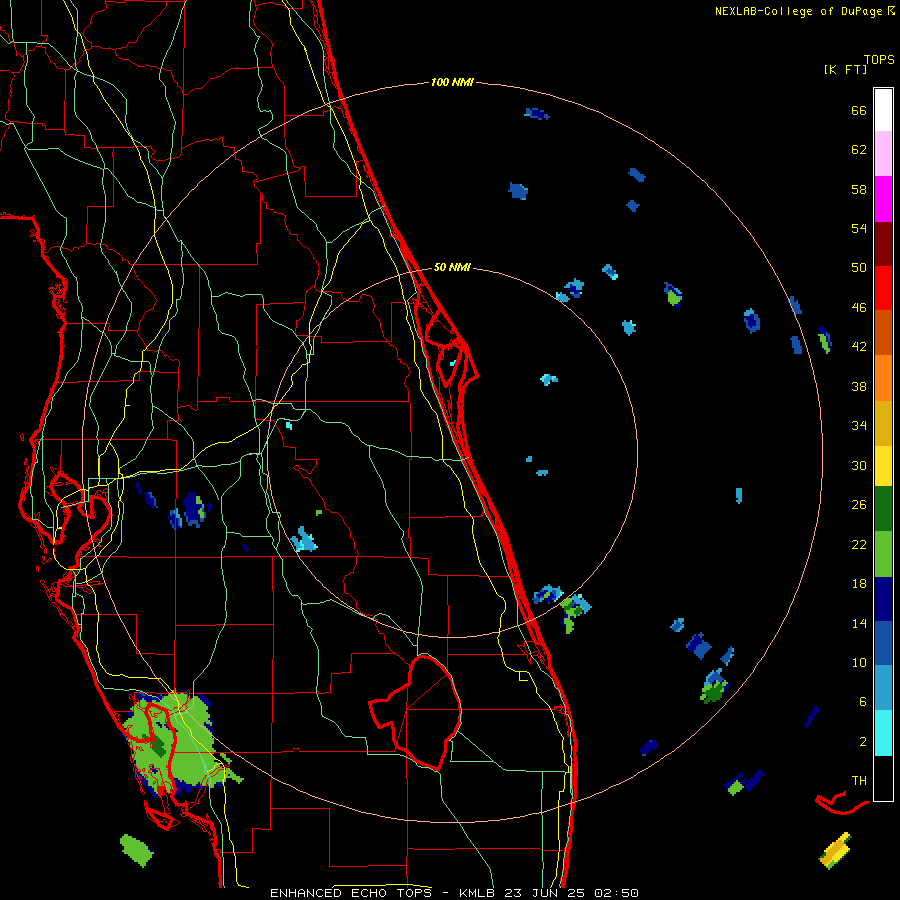Pick the dark green legend swatch

[x=883, y=509]
